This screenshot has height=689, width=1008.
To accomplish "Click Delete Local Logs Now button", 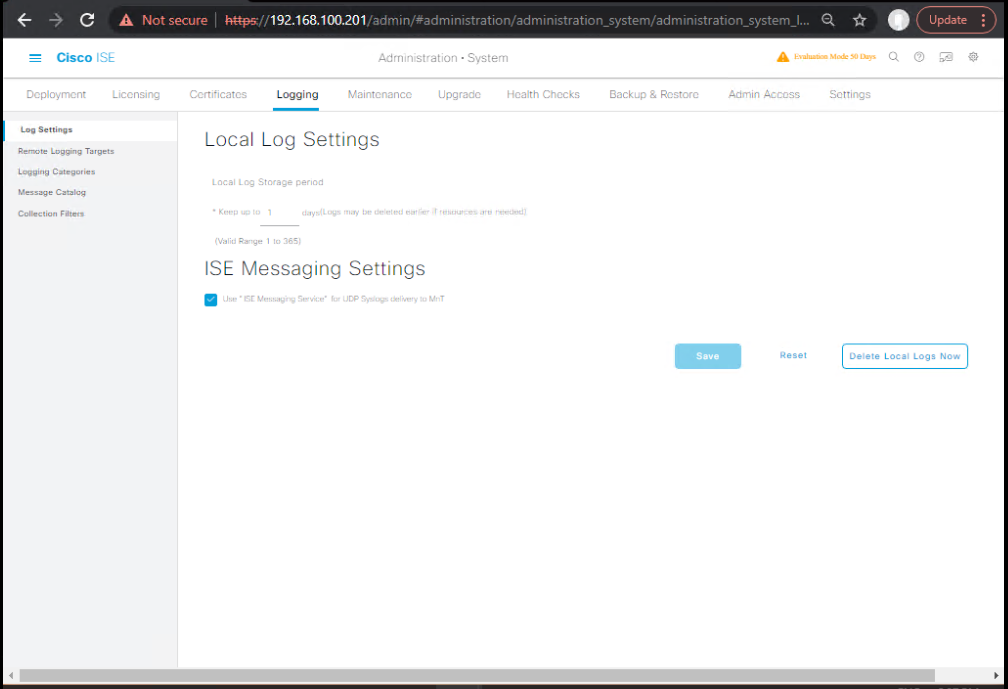I will [904, 356].
